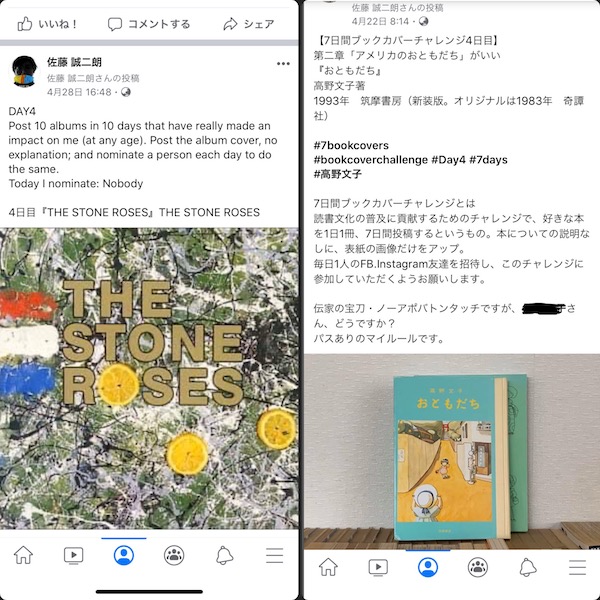600x600 pixels.
Task: Tap the シェア share button
Action: point(249,24)
